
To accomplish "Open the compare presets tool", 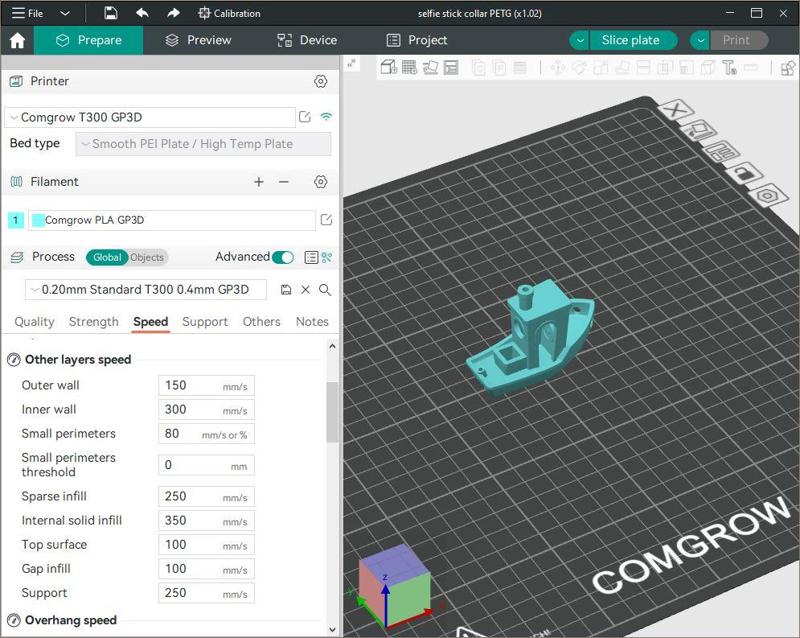I will [x=327, y=257].
